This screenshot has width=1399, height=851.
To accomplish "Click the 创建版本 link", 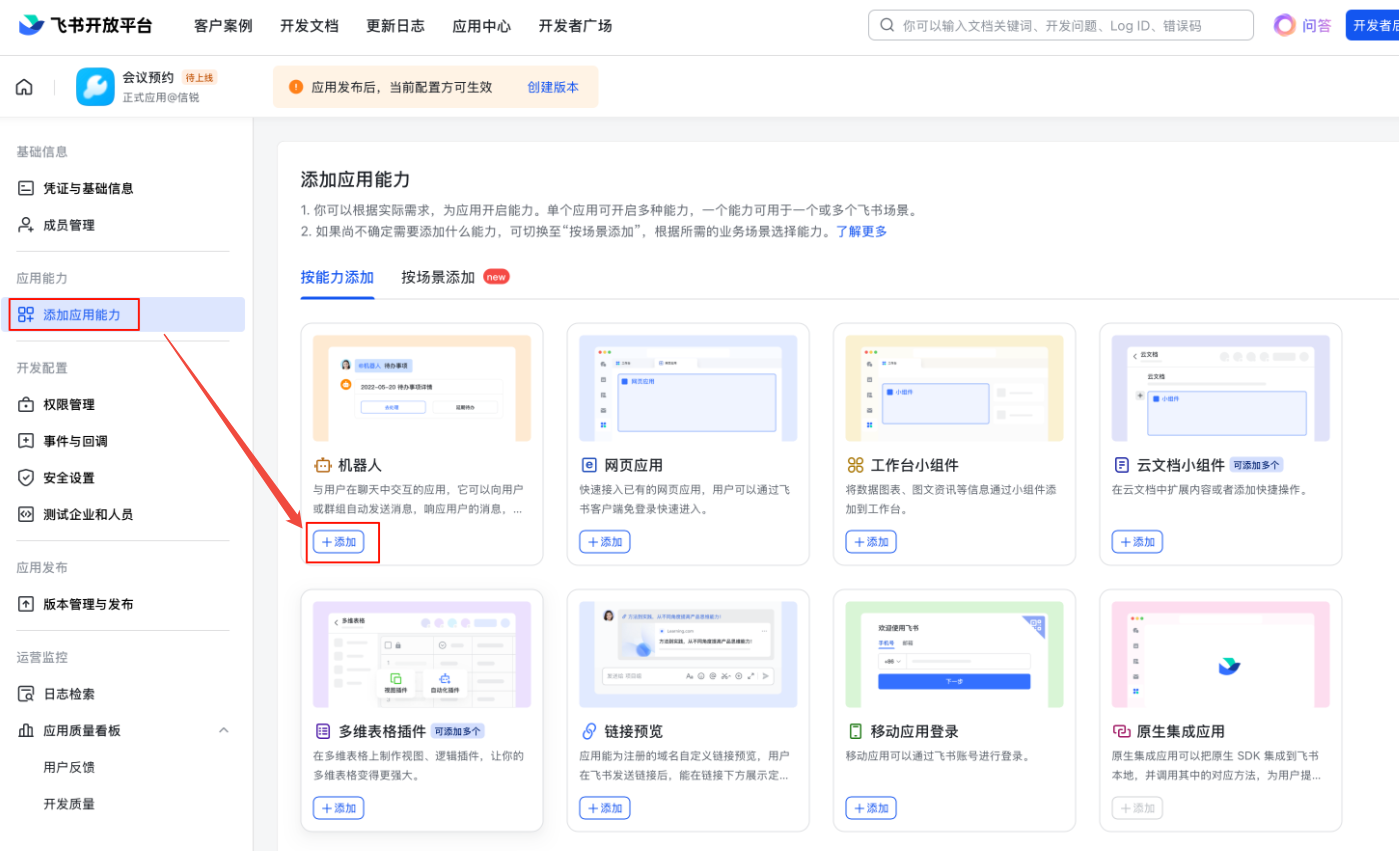I will [x=553, y=87].
